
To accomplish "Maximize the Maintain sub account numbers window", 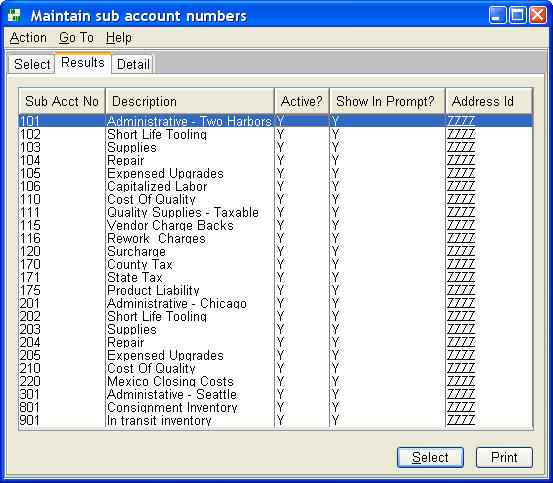I will coord(517,16).
